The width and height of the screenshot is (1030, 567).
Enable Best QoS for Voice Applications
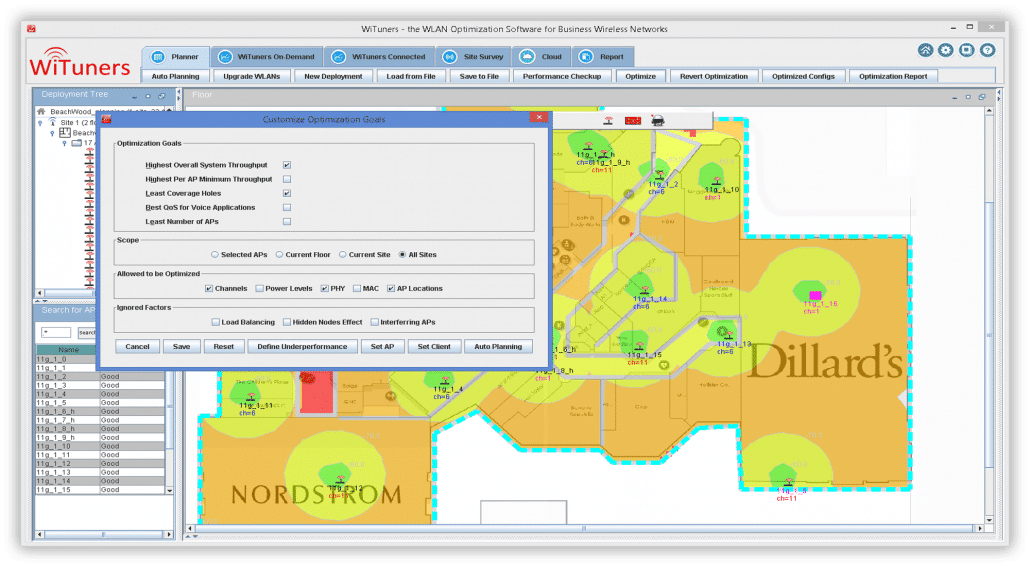[287, 207]
